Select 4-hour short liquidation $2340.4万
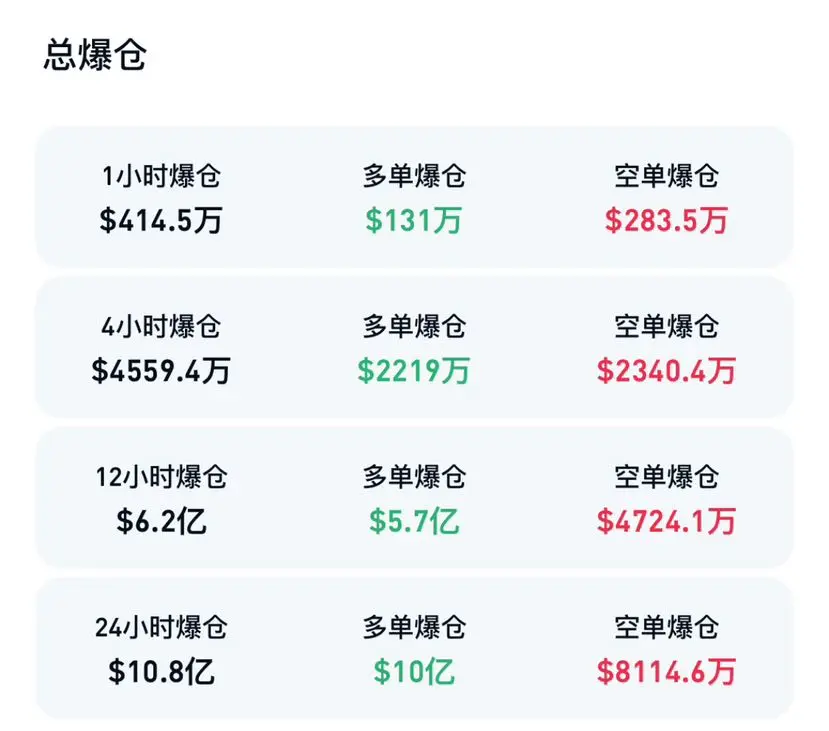The width and height of the screenshot is (829, 731). 666,371
